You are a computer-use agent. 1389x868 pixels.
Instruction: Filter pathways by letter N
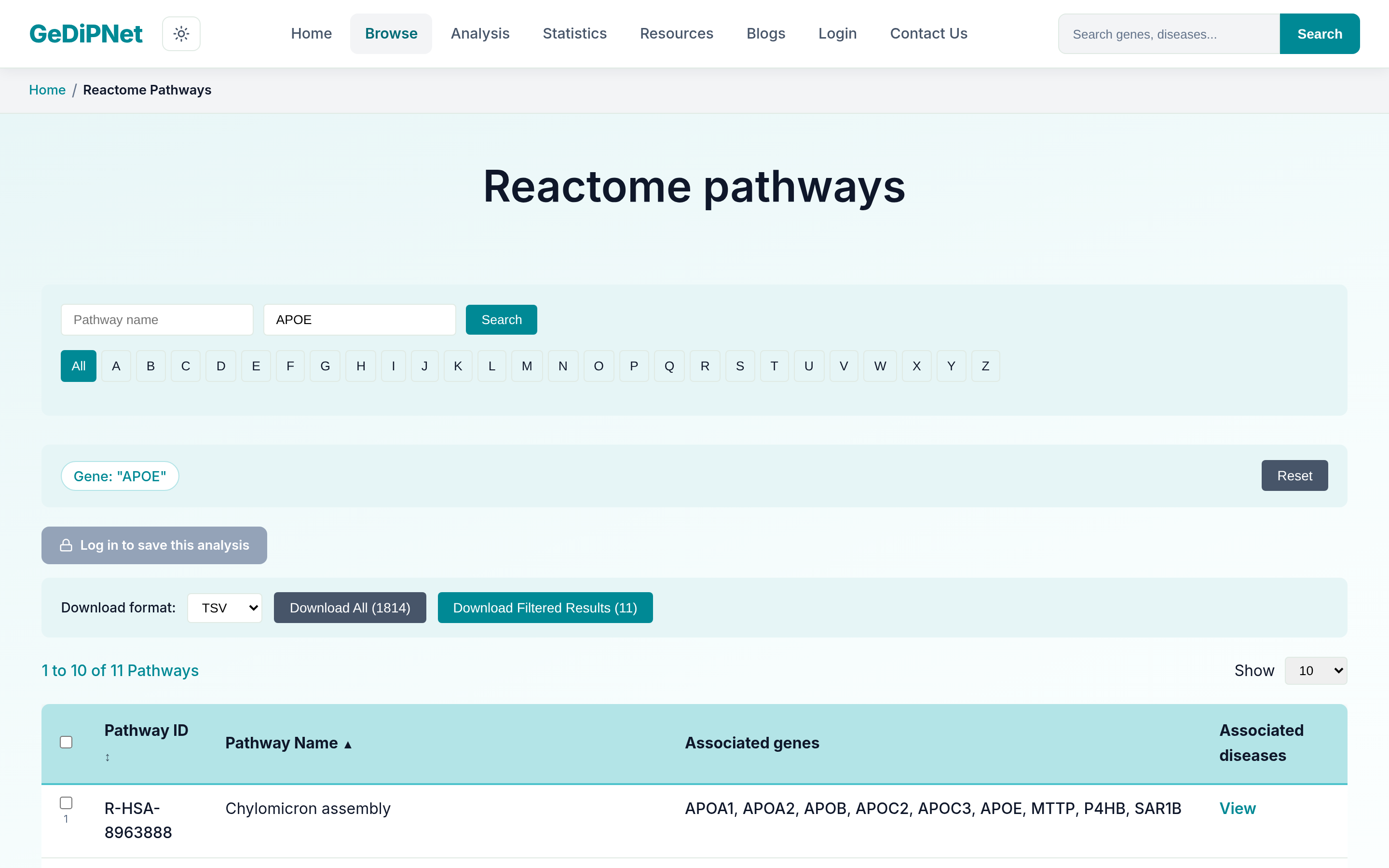click(x=563, y=366)
